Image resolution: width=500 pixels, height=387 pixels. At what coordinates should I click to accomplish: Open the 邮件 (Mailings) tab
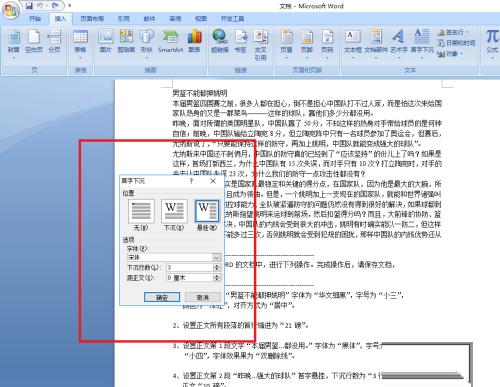(x=149, y=19)
